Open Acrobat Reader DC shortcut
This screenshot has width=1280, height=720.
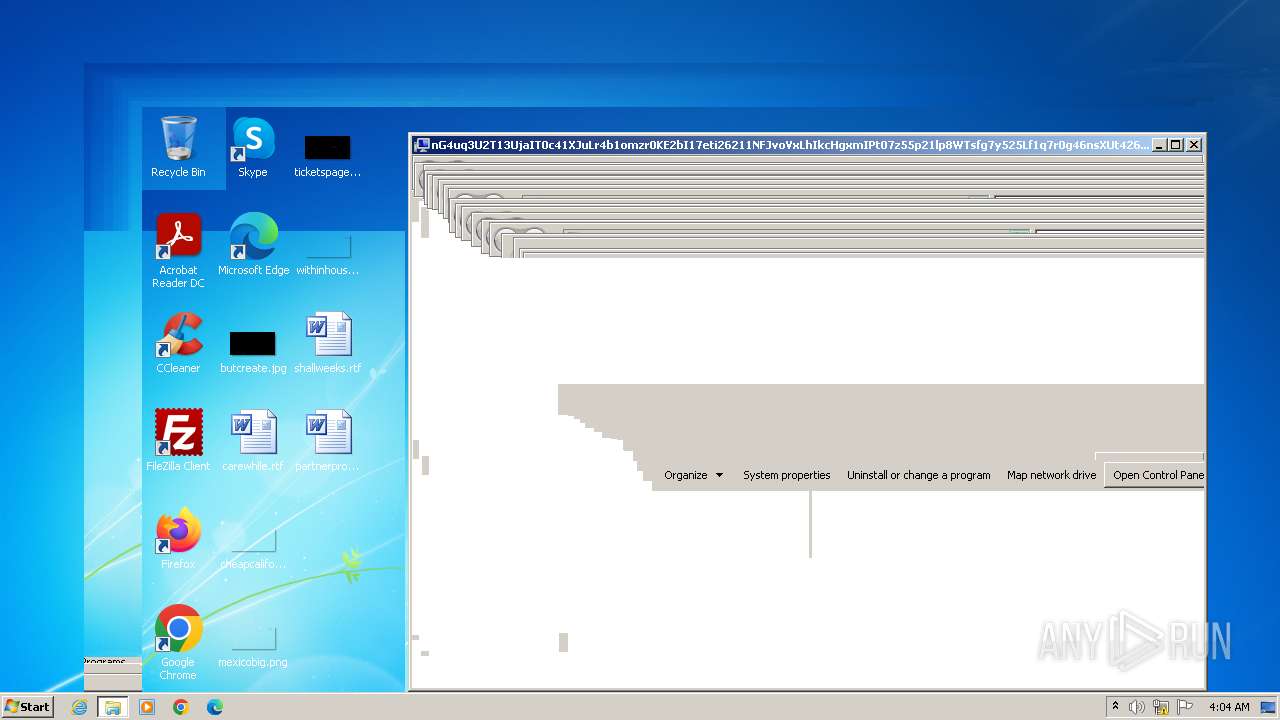pyautogui.click(x=178, y=251)
